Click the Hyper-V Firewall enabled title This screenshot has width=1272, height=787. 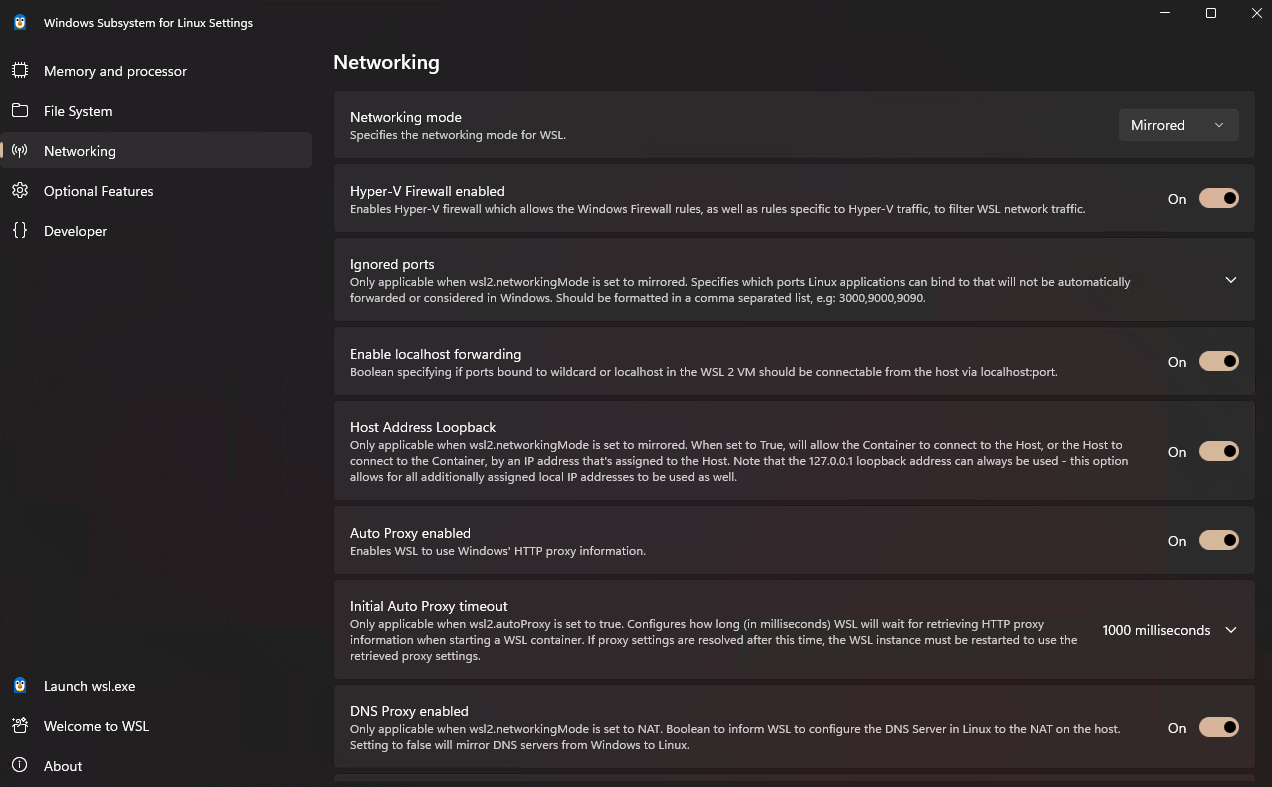click(427, 191)
